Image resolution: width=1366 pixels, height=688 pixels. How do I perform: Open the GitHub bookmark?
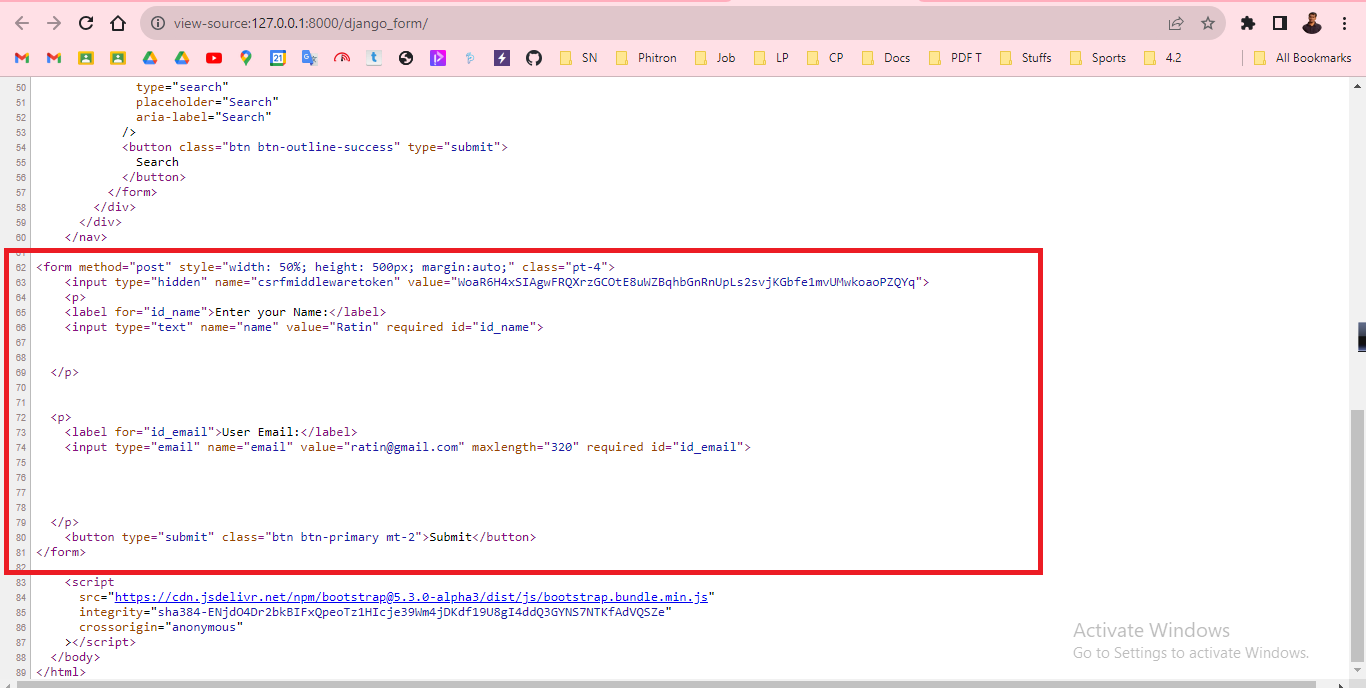coord(534,58)
